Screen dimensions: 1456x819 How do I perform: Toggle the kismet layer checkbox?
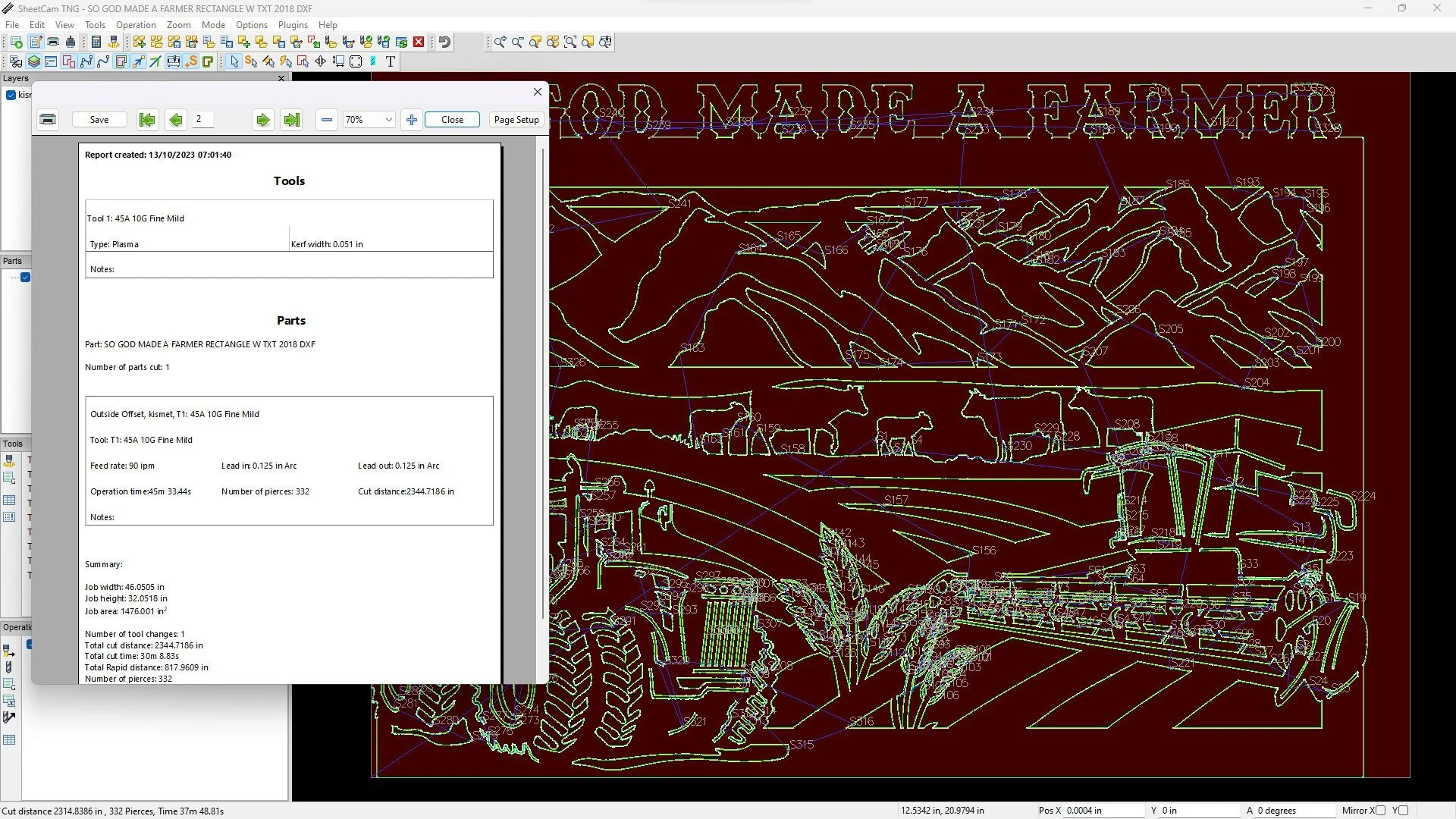(11, 96)
